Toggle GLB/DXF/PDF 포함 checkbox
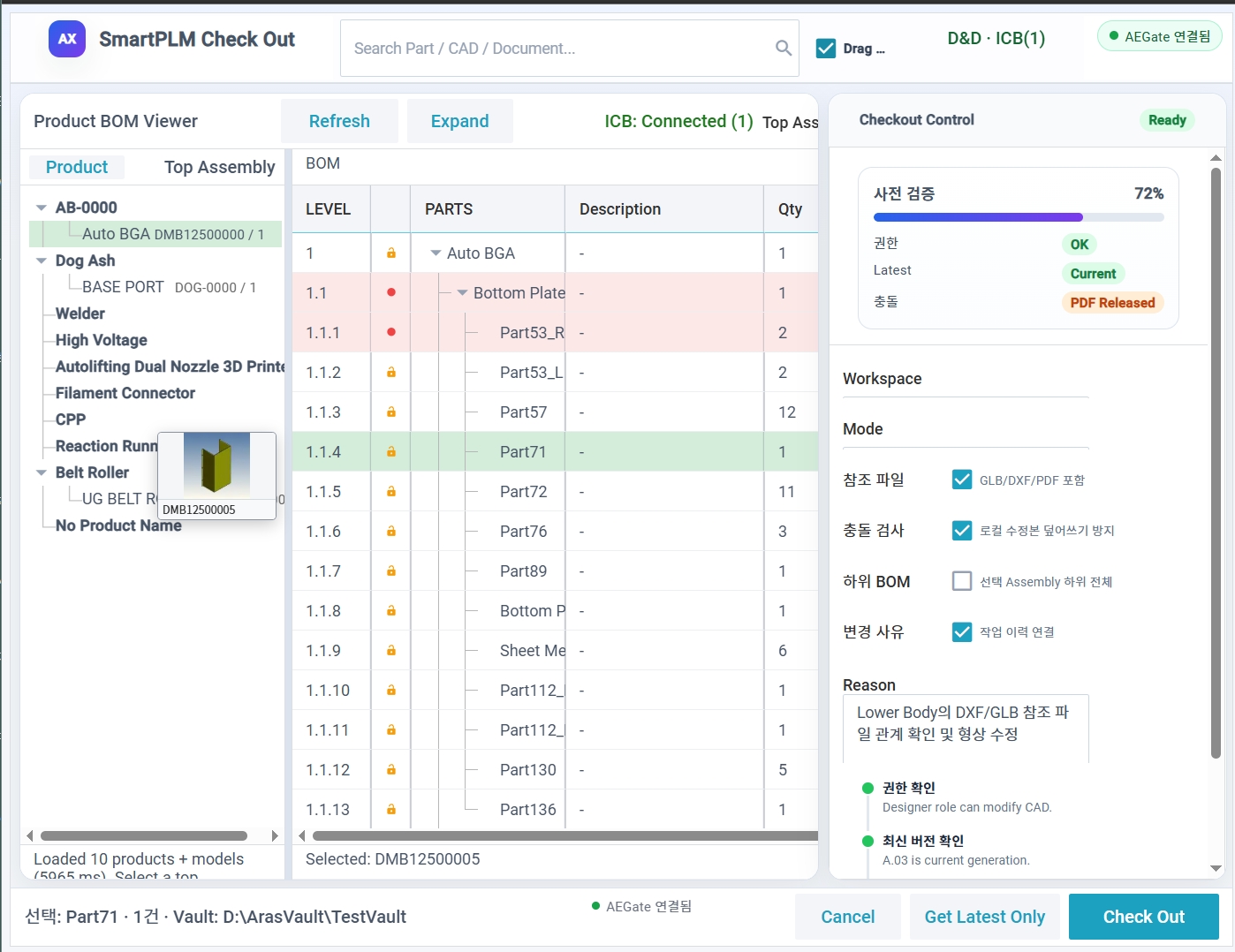1235x952 pixels. pyautogui.click(x=962, y=480)
